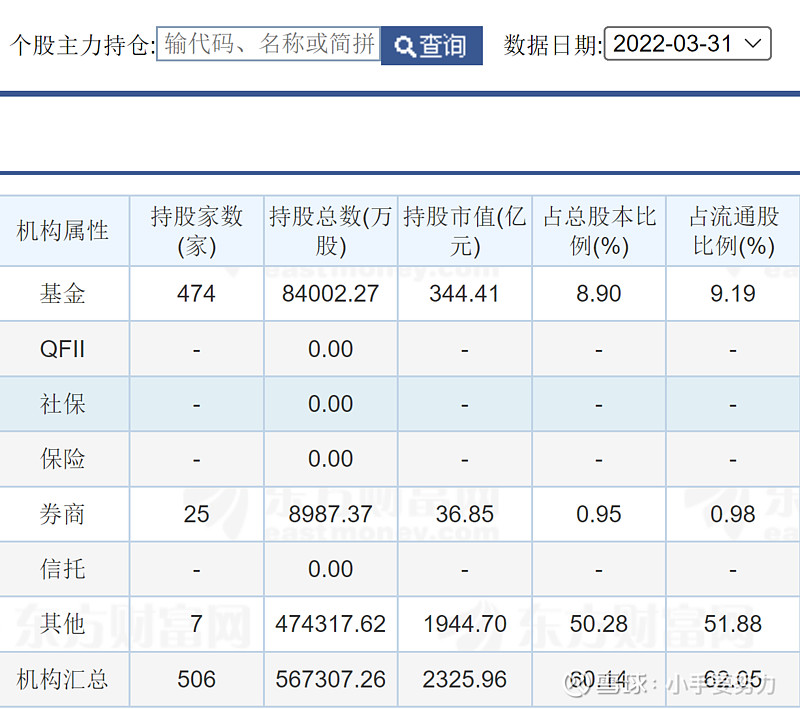Screen dimensions: 800x709
Task: Select the QFII row label
Action: (63, 349)
